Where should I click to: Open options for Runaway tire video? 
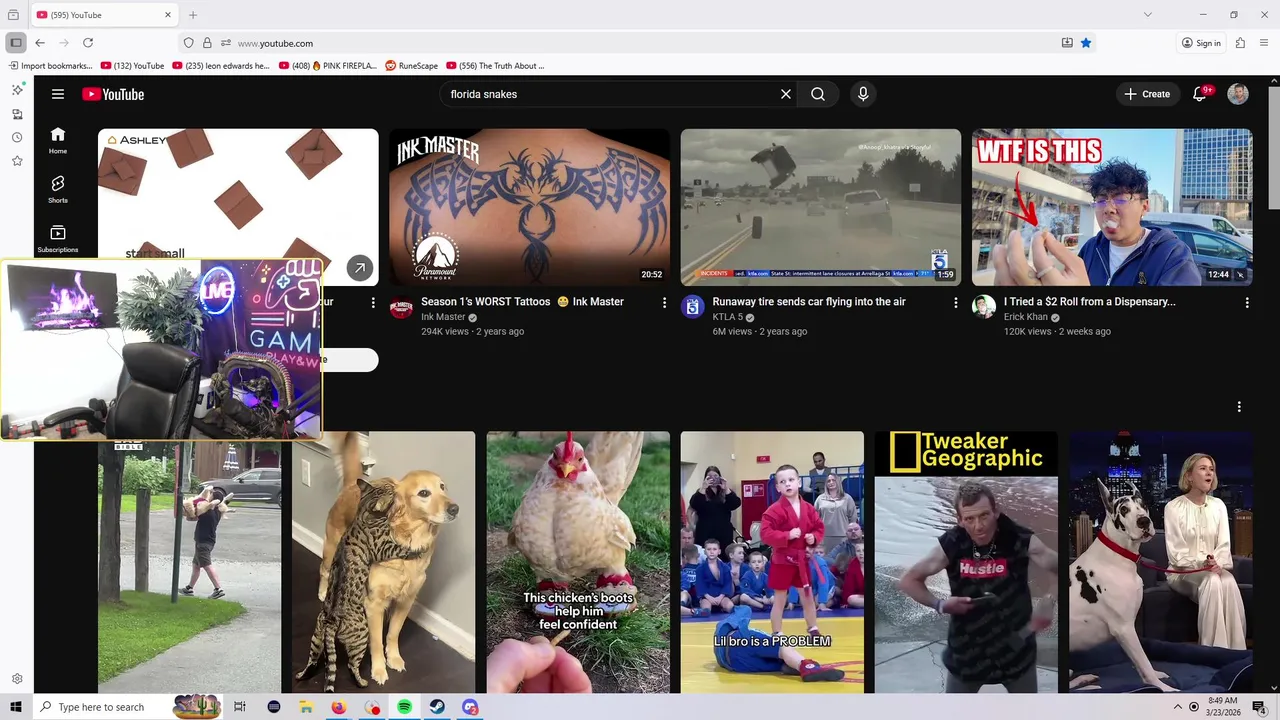(955, 302)
